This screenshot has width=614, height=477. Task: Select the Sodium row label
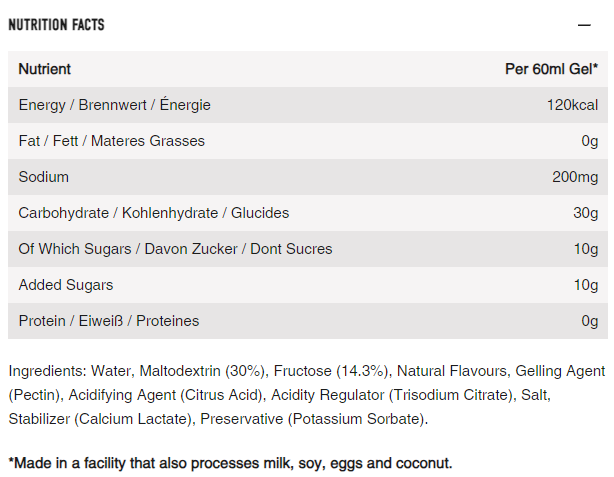coord(44,177)
